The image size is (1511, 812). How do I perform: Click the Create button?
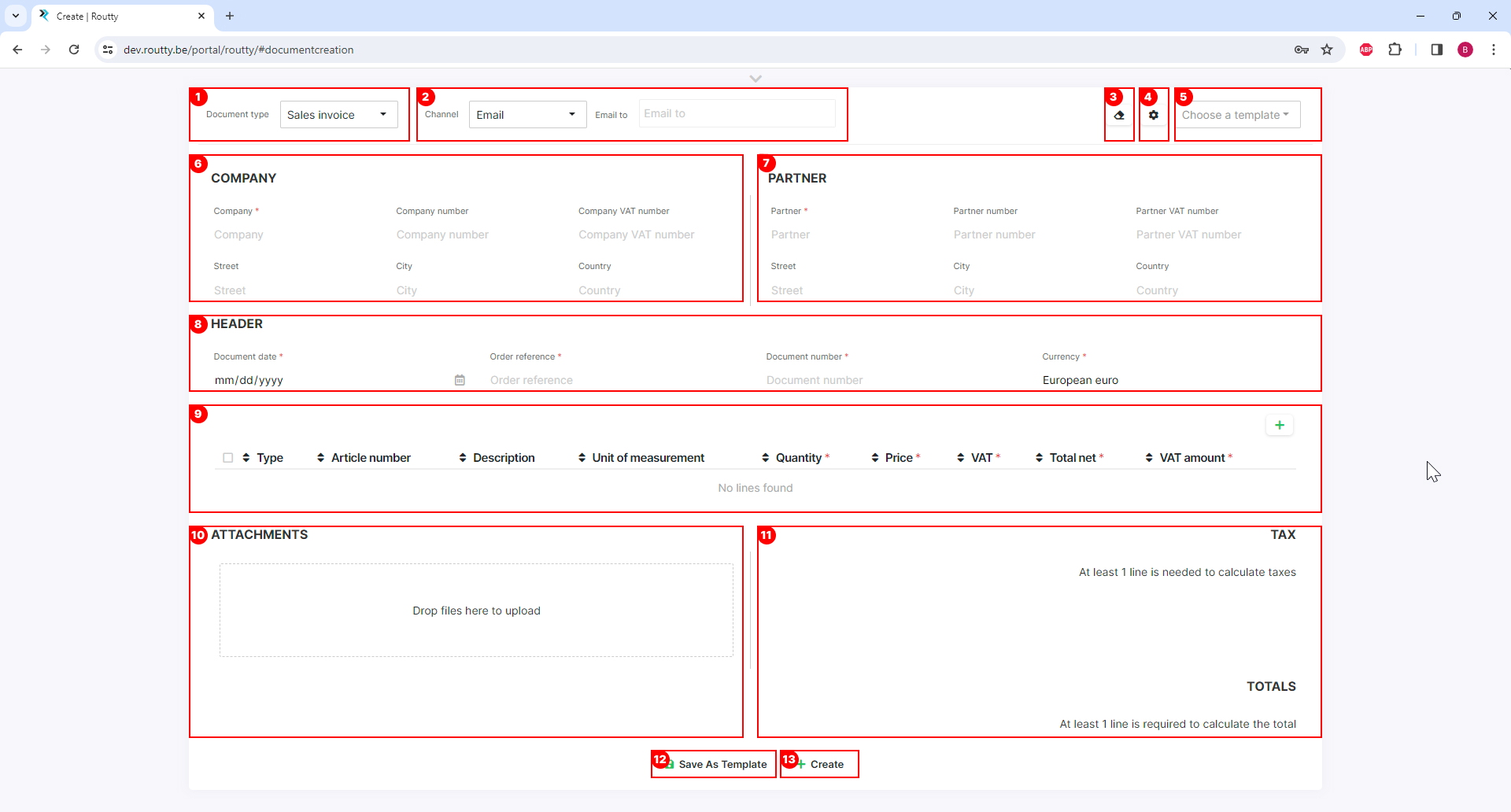pyautogui.click(x=820, y=764)
